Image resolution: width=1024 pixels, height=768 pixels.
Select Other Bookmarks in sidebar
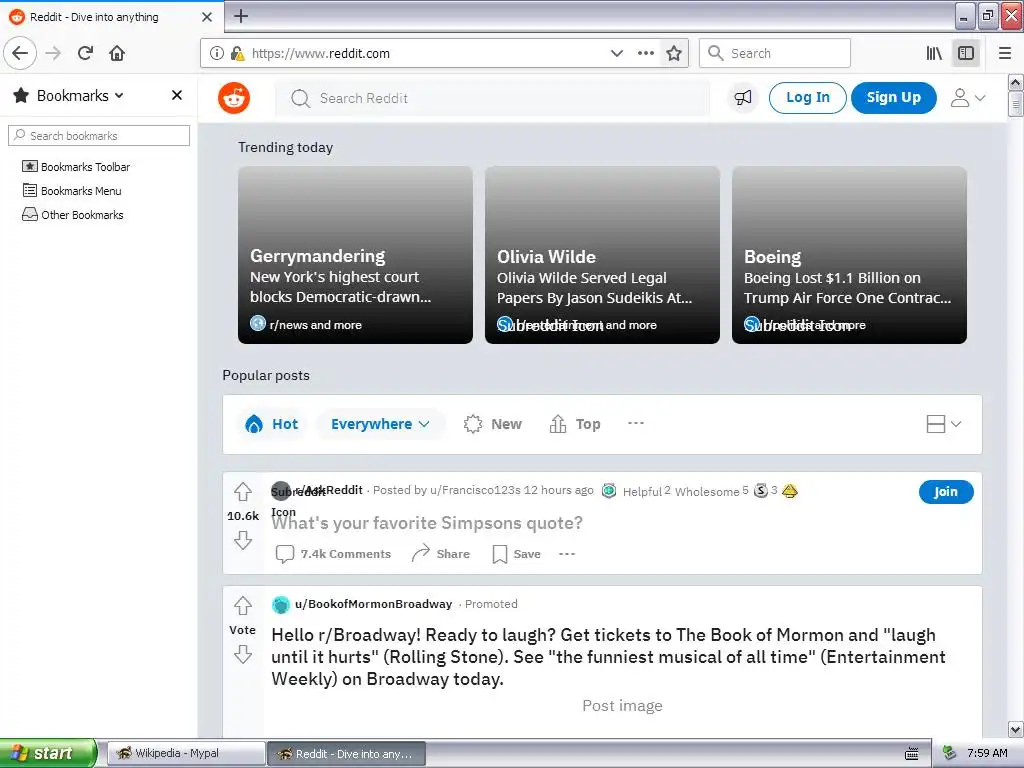(73, 215)
